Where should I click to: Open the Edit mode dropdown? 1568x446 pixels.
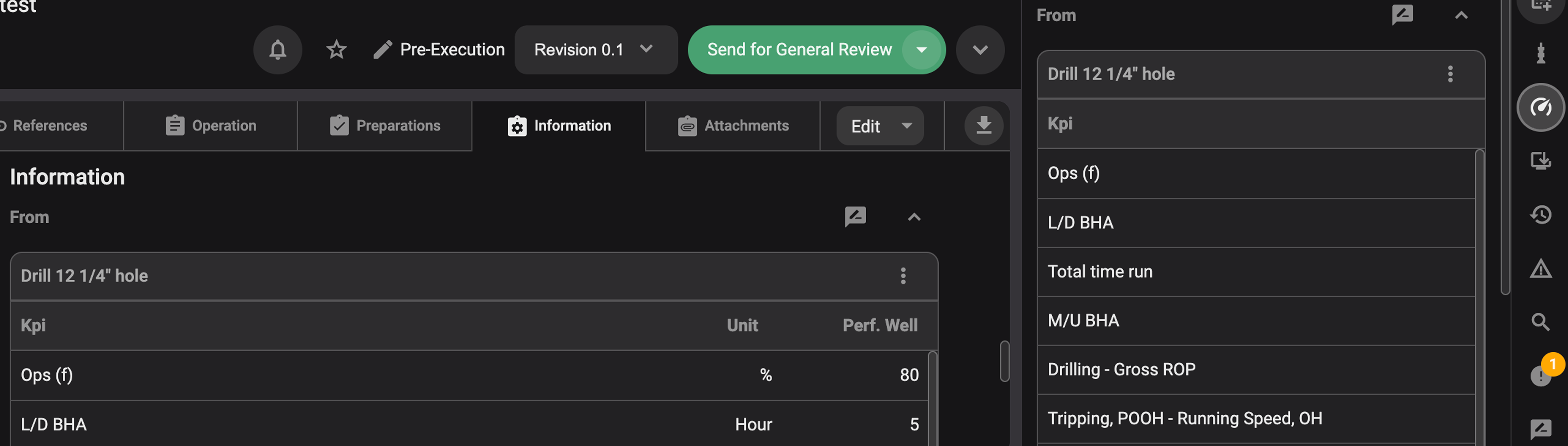click(x=880, y=126)
